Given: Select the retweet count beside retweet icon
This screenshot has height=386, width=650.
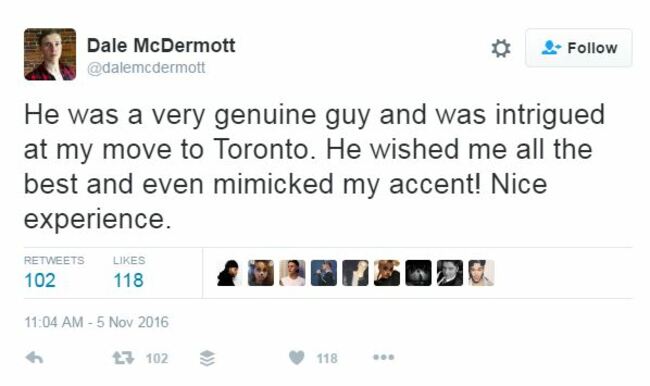Looking at the screenshot, I should pos(157,358).
